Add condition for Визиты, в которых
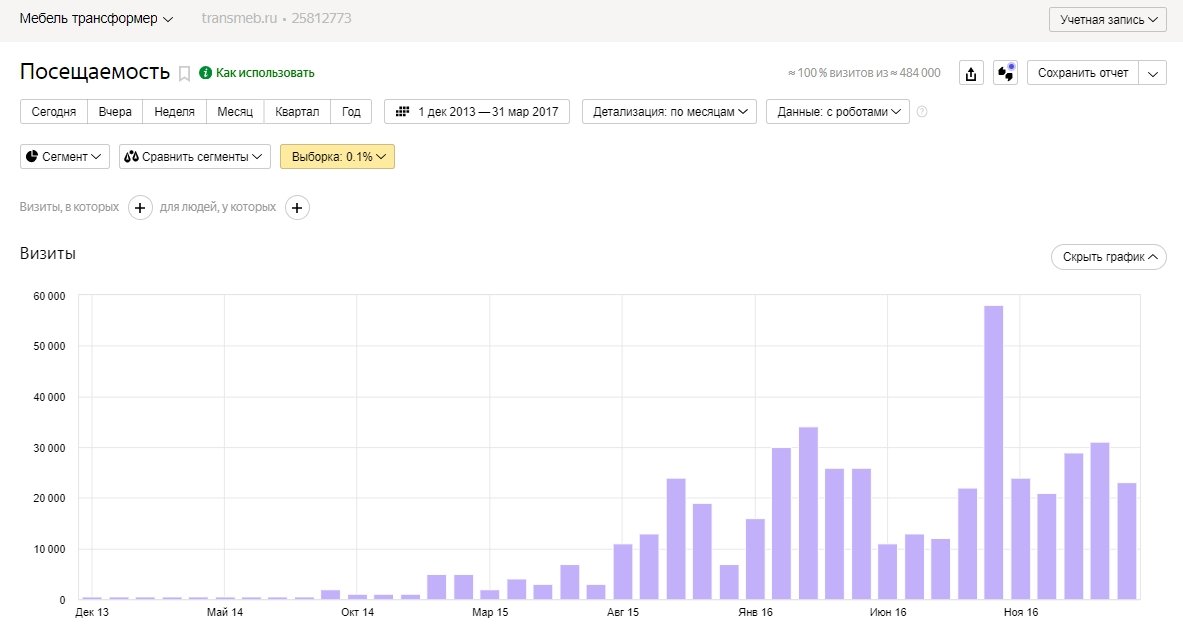This screenshot has width=1183, height=638. (x=140, y=207)
